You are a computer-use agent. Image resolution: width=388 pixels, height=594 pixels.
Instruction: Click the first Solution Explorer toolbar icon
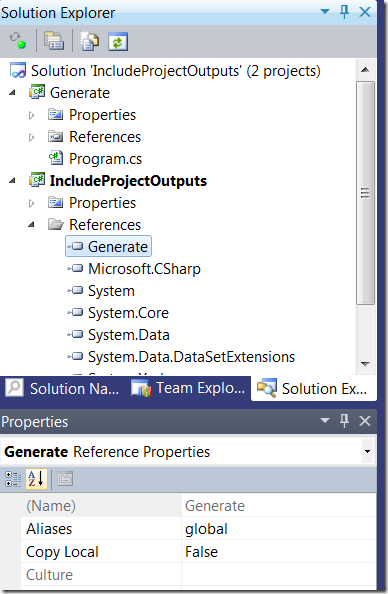18,41
